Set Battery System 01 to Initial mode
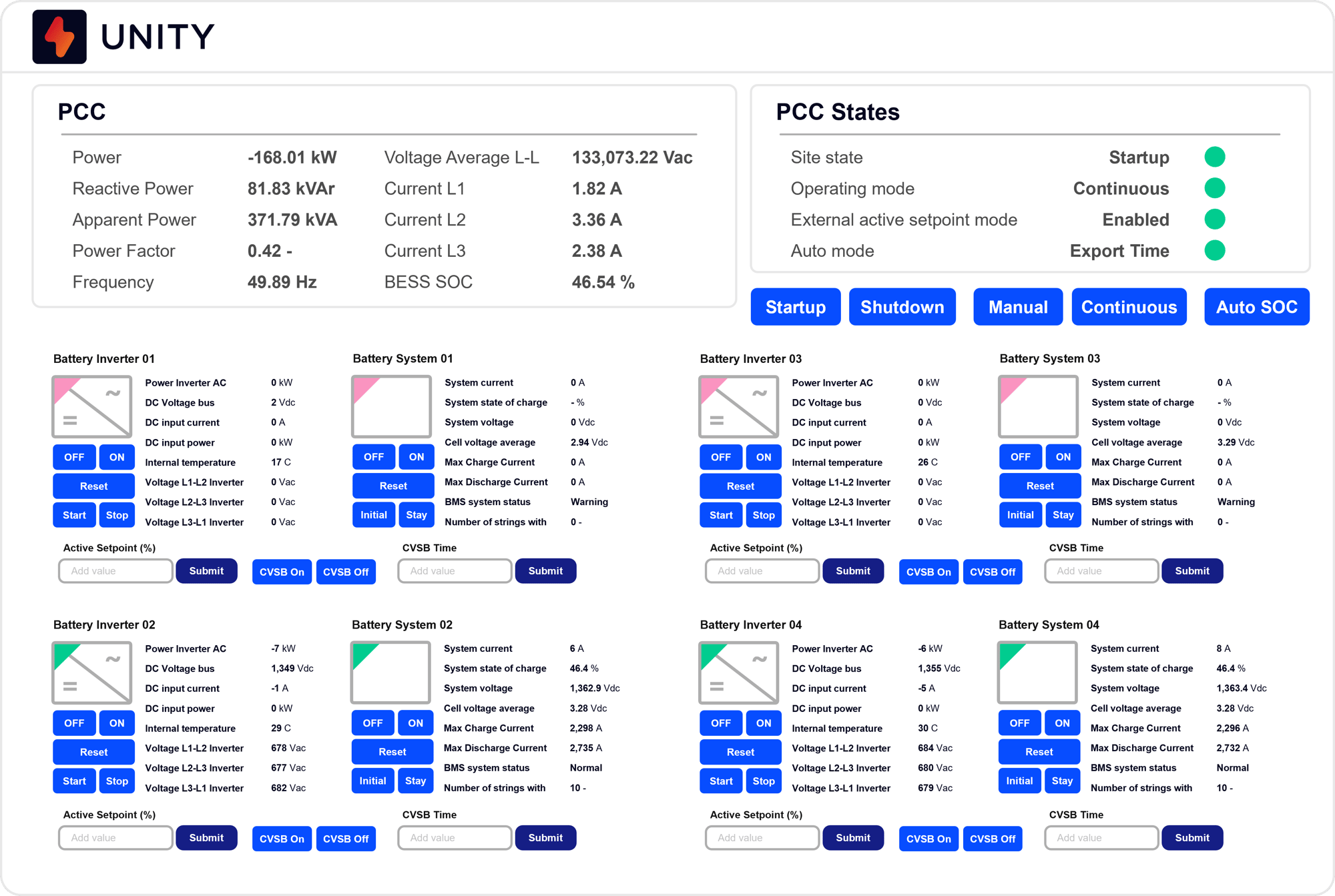Screen dimensions: 1335x896 coord(374,514)
